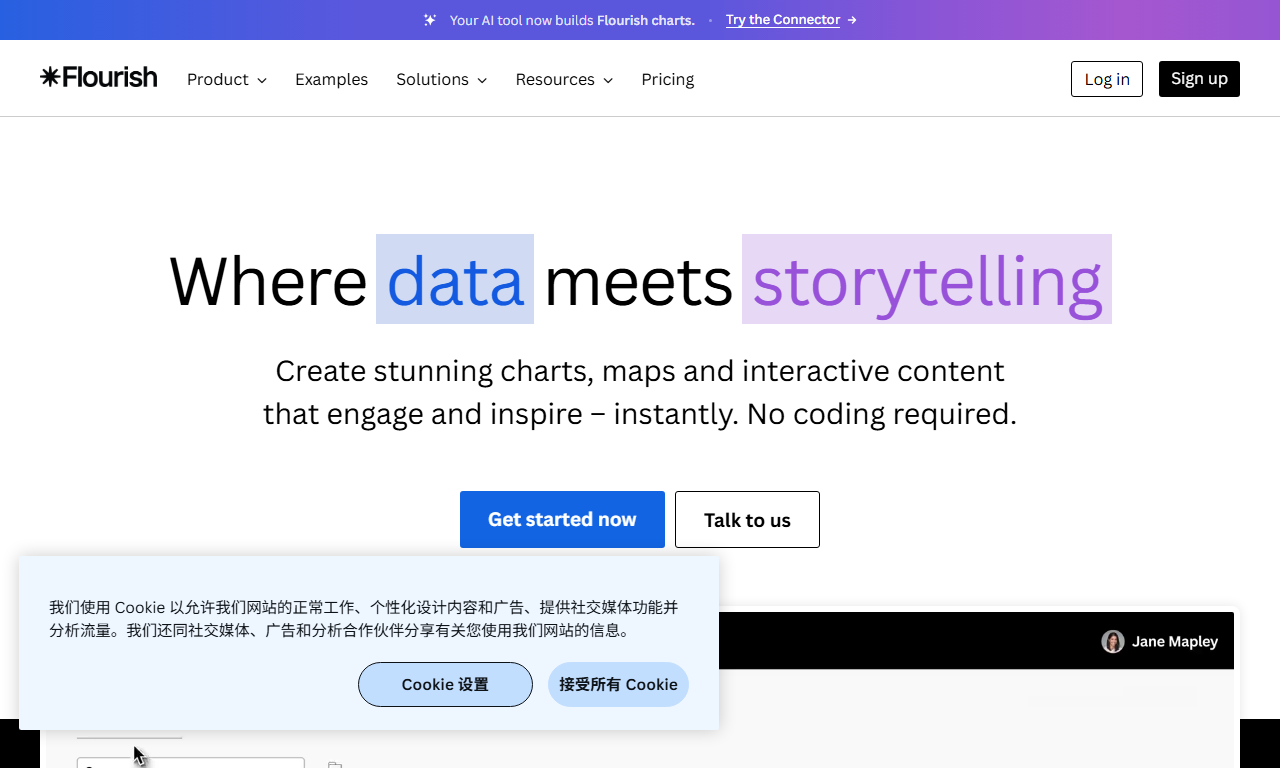This screenshot has width=1280, height=768.
Task: Open the Examples page
Action: [332, 79]
